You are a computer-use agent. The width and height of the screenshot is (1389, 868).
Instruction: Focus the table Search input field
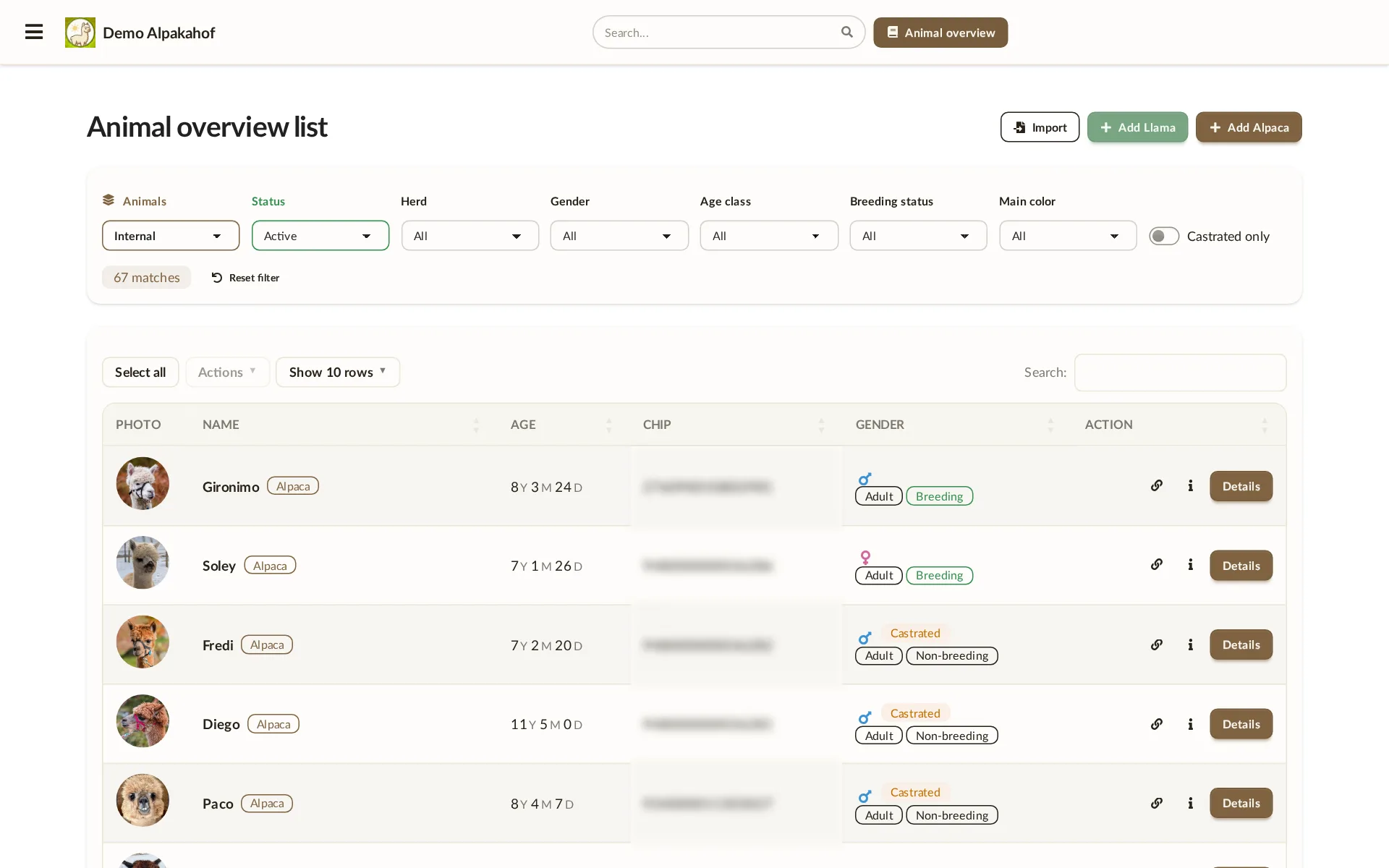(x=1180, y=372)
